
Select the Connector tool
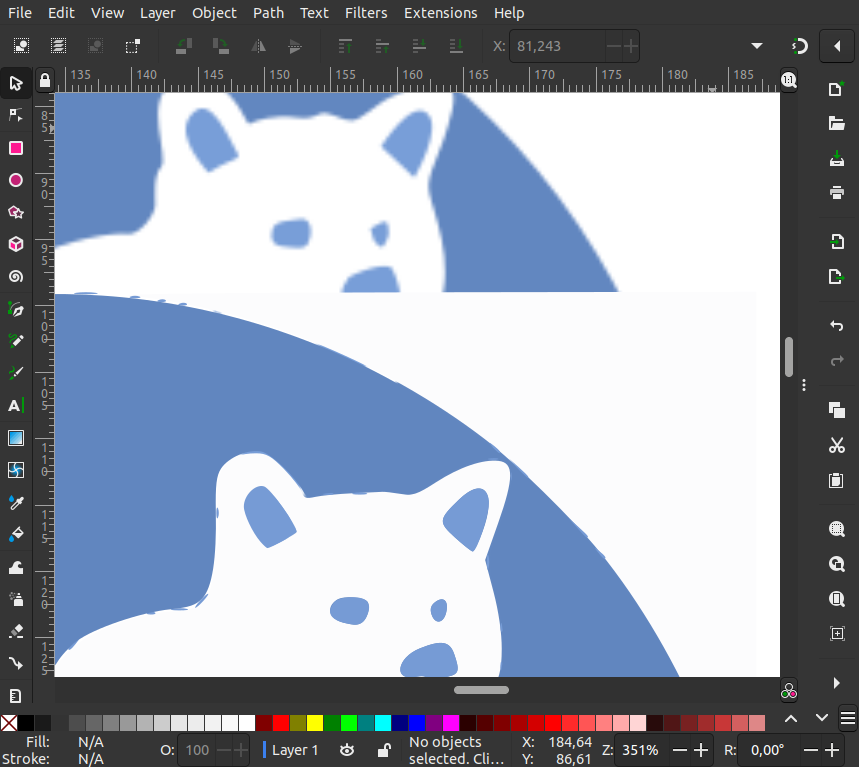click(16, 663)
